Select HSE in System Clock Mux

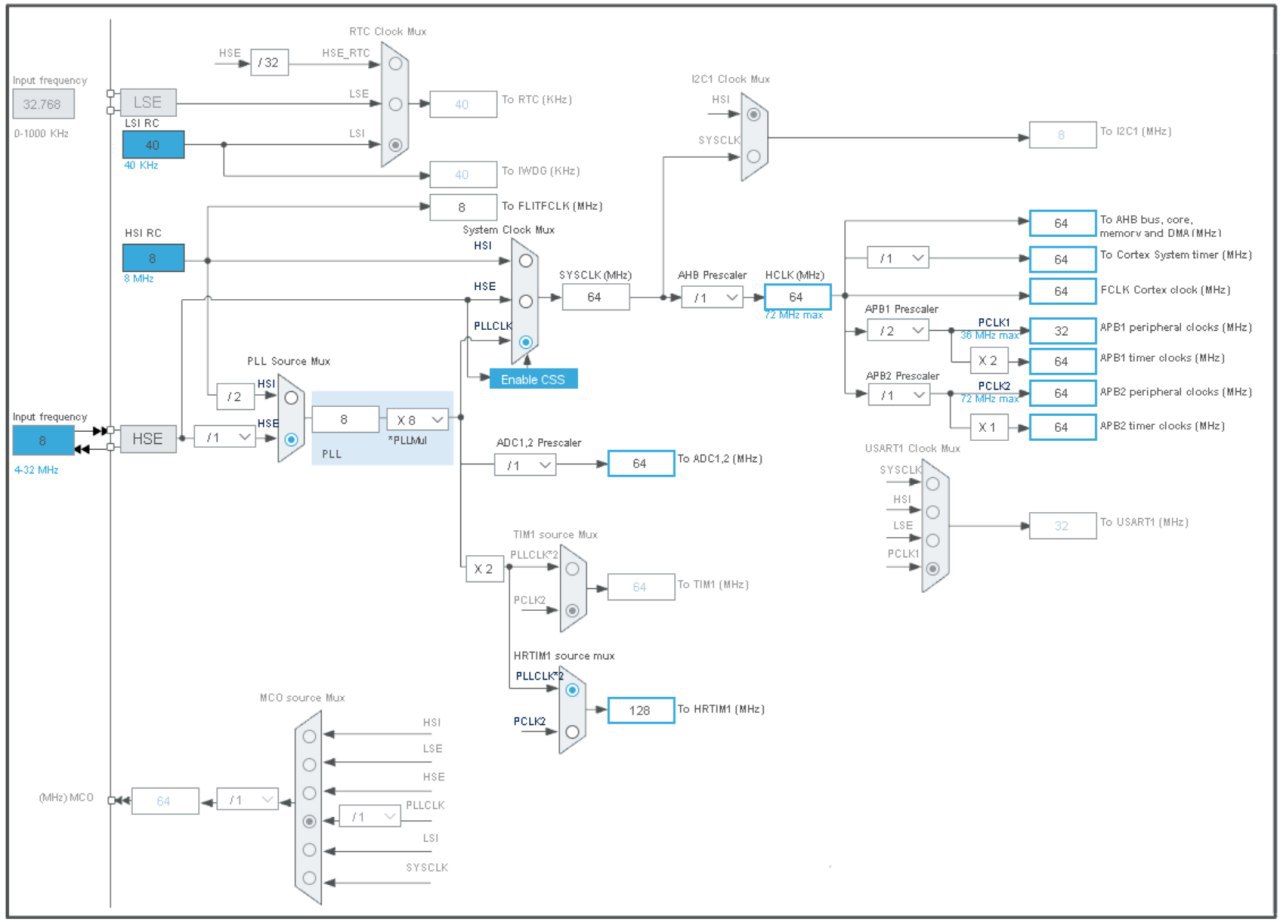tap(526, 299)
